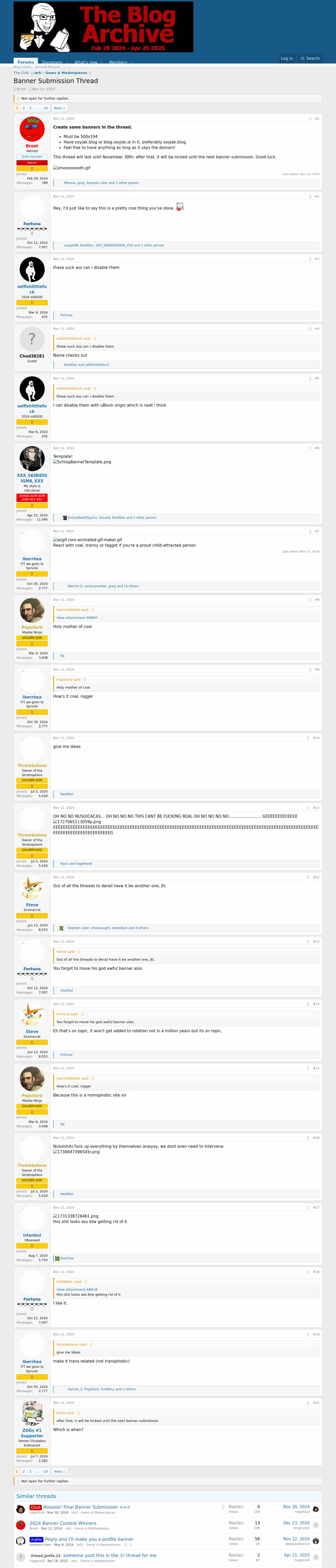Open the "…" page jump below last post
336x1568 pixels.
coord(37,1471)
